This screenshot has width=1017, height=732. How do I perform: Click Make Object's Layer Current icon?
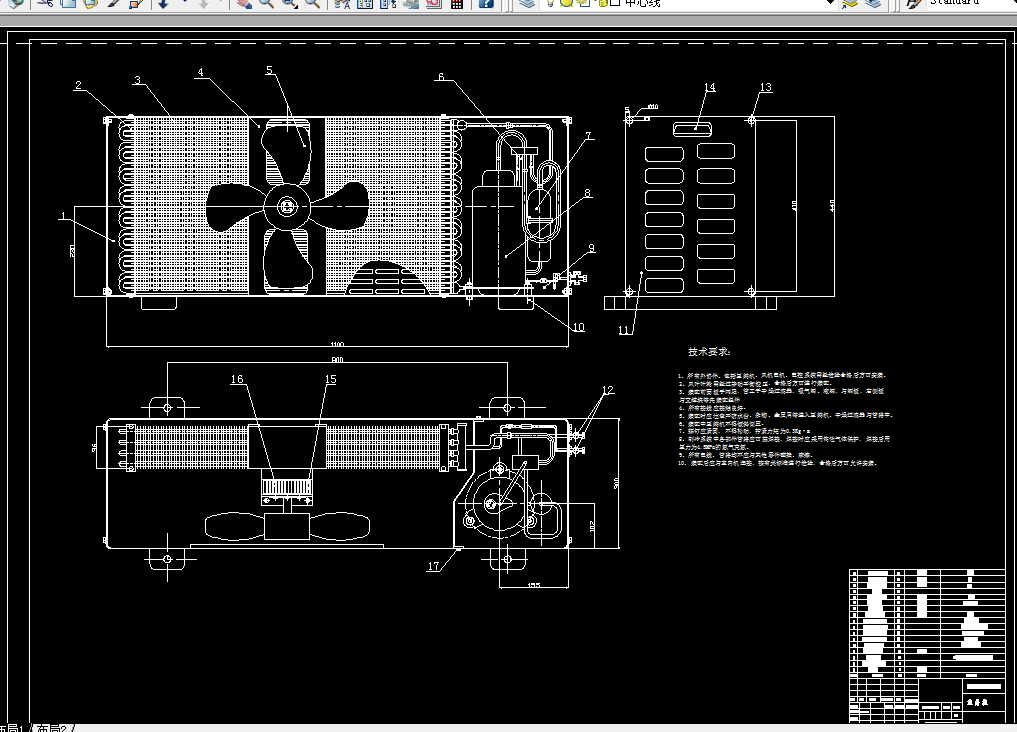coord(850,3)
